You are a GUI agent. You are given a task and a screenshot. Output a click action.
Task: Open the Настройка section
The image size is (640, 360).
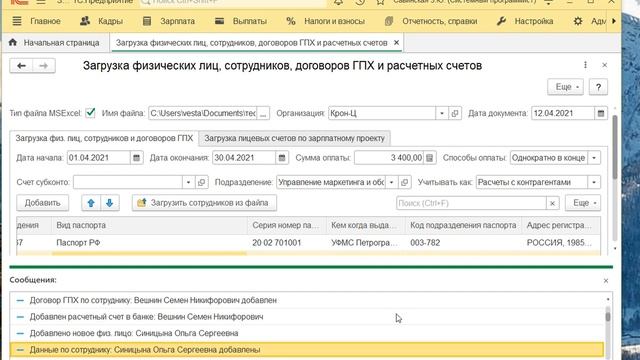(525, 21)
